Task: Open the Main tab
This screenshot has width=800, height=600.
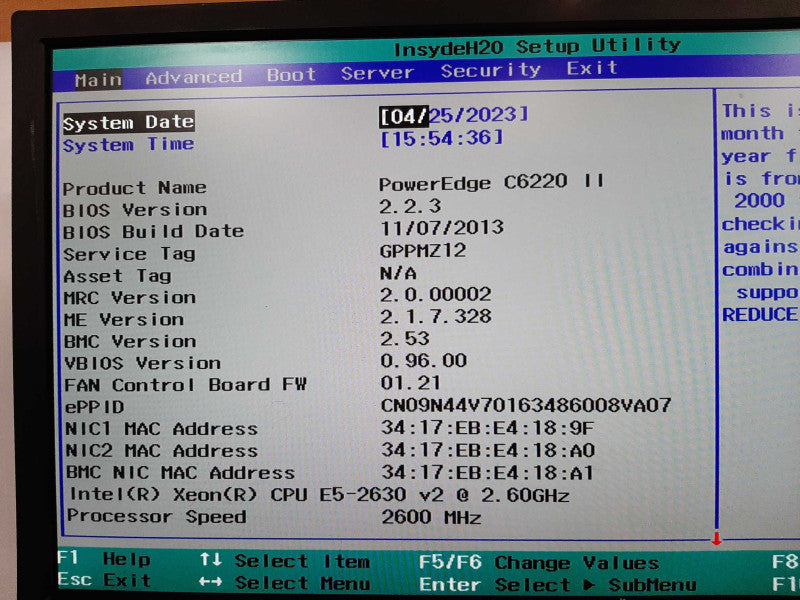Action: (x=98, y=80)
